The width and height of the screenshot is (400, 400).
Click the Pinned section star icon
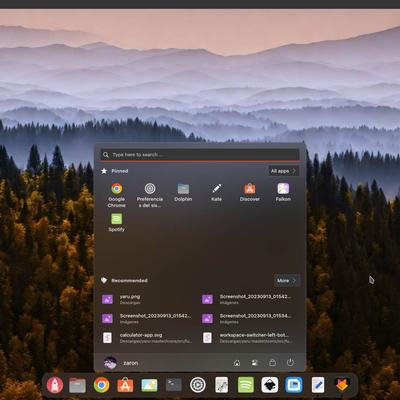click(x=104, y=171)
